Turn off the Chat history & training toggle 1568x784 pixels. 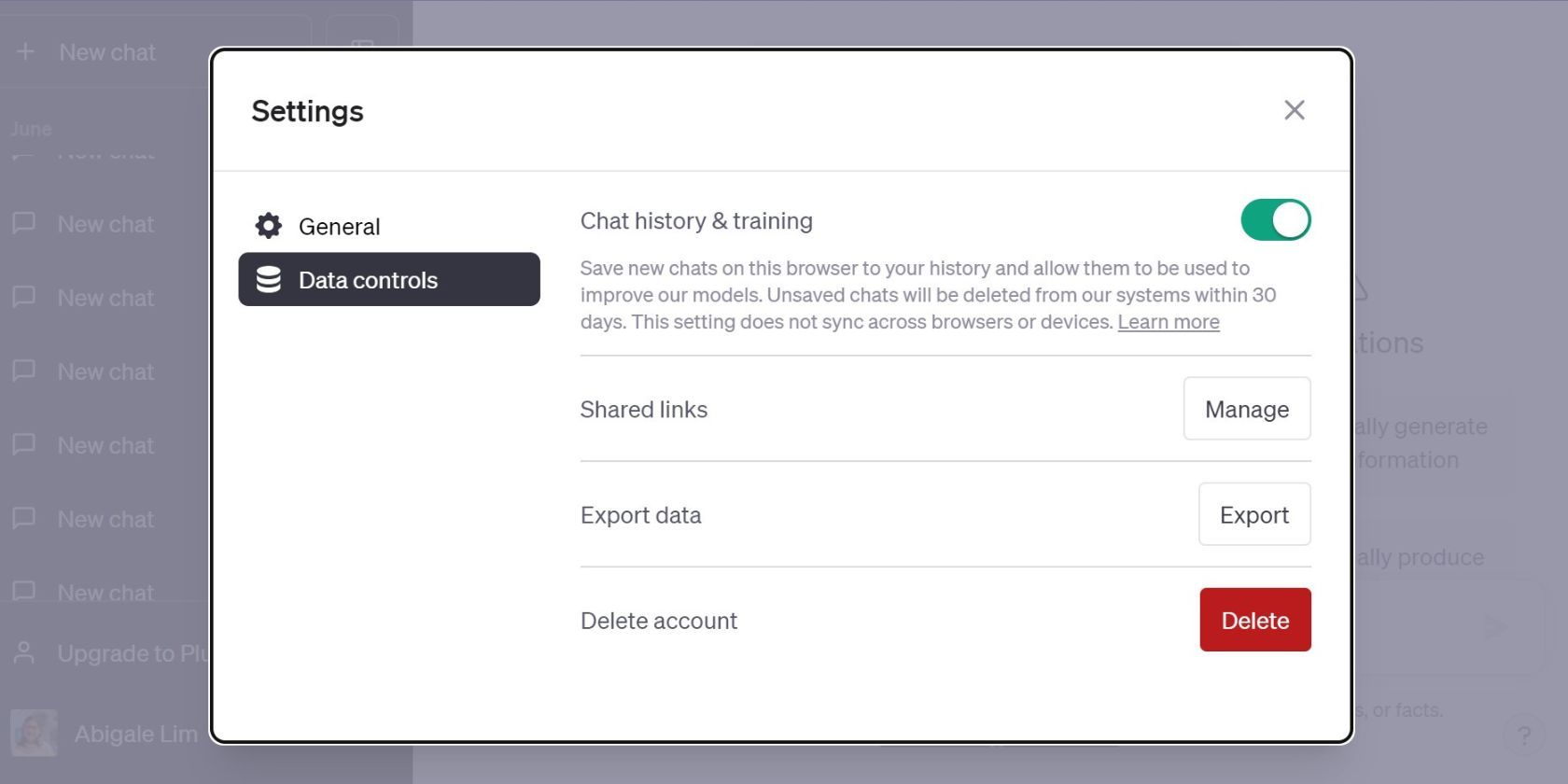(x=1275, y=220)
